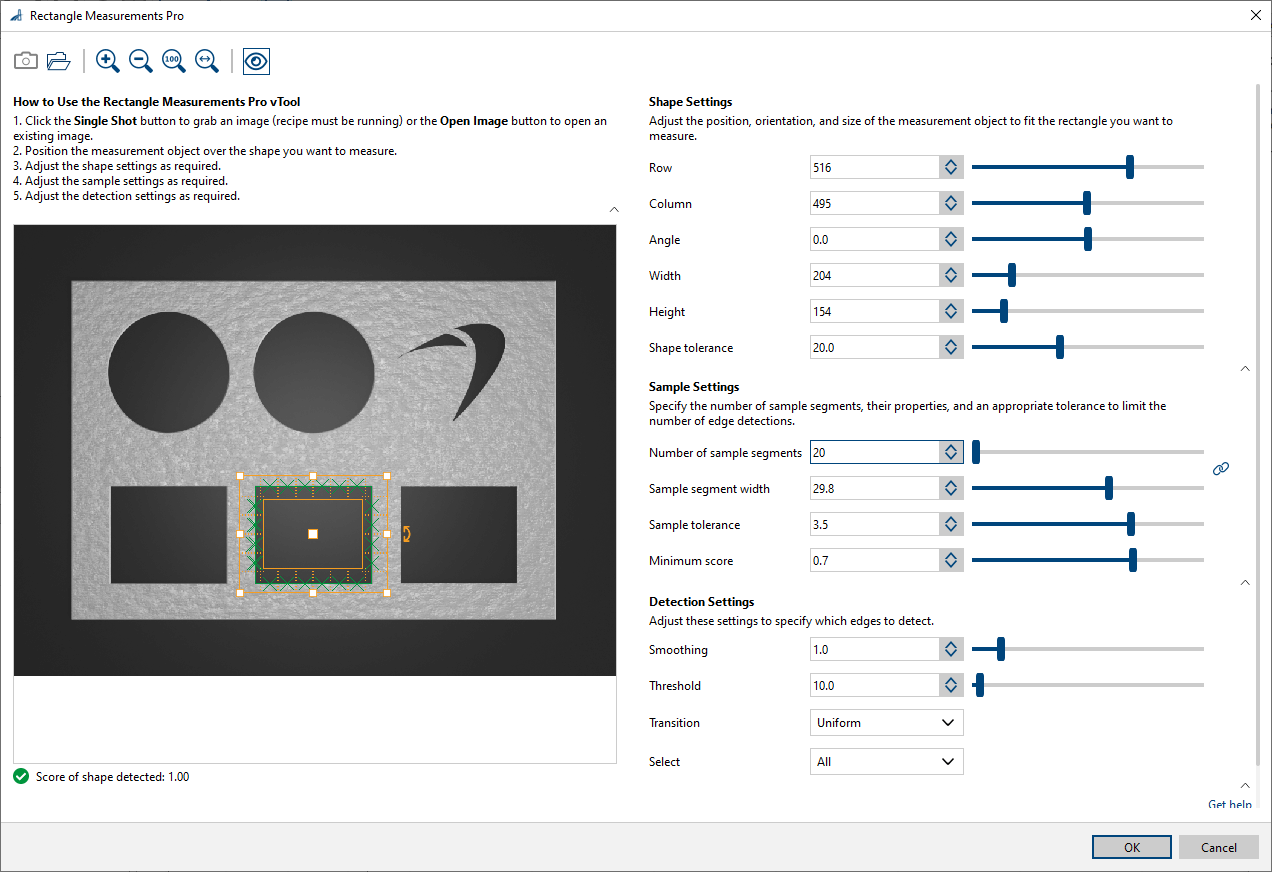
Task: Click the Height input field showing 154
Action: [x=875, y=312]
